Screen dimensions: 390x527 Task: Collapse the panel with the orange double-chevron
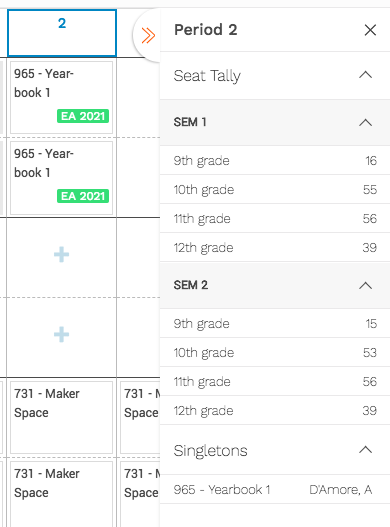[x=148, y=36]
